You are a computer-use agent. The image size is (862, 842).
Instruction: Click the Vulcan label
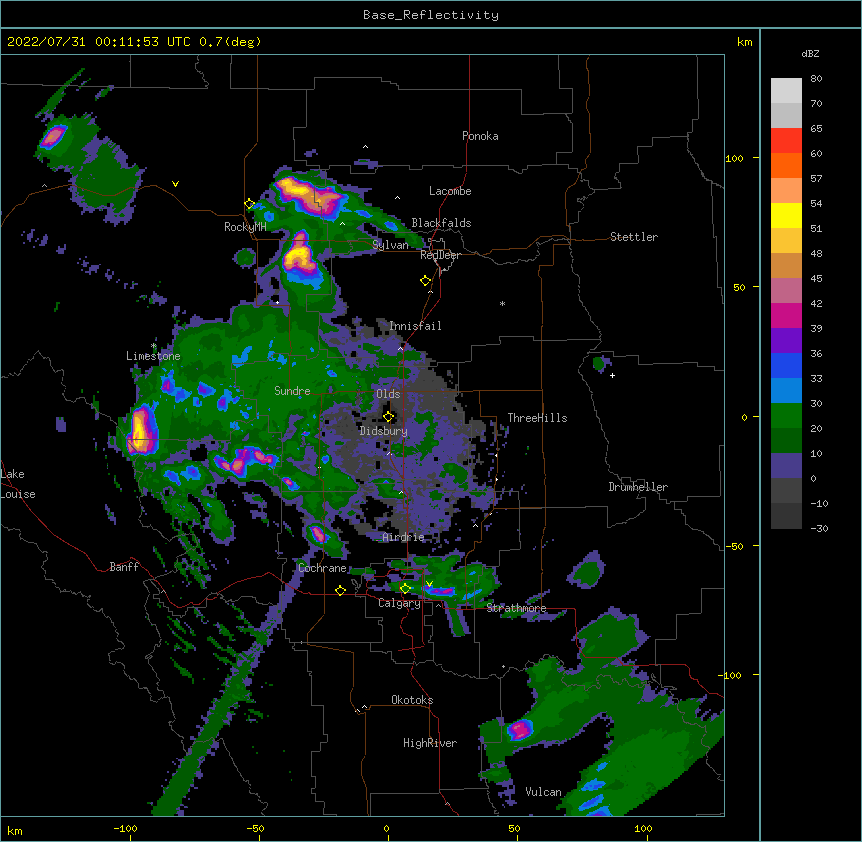tap(543, 792)
